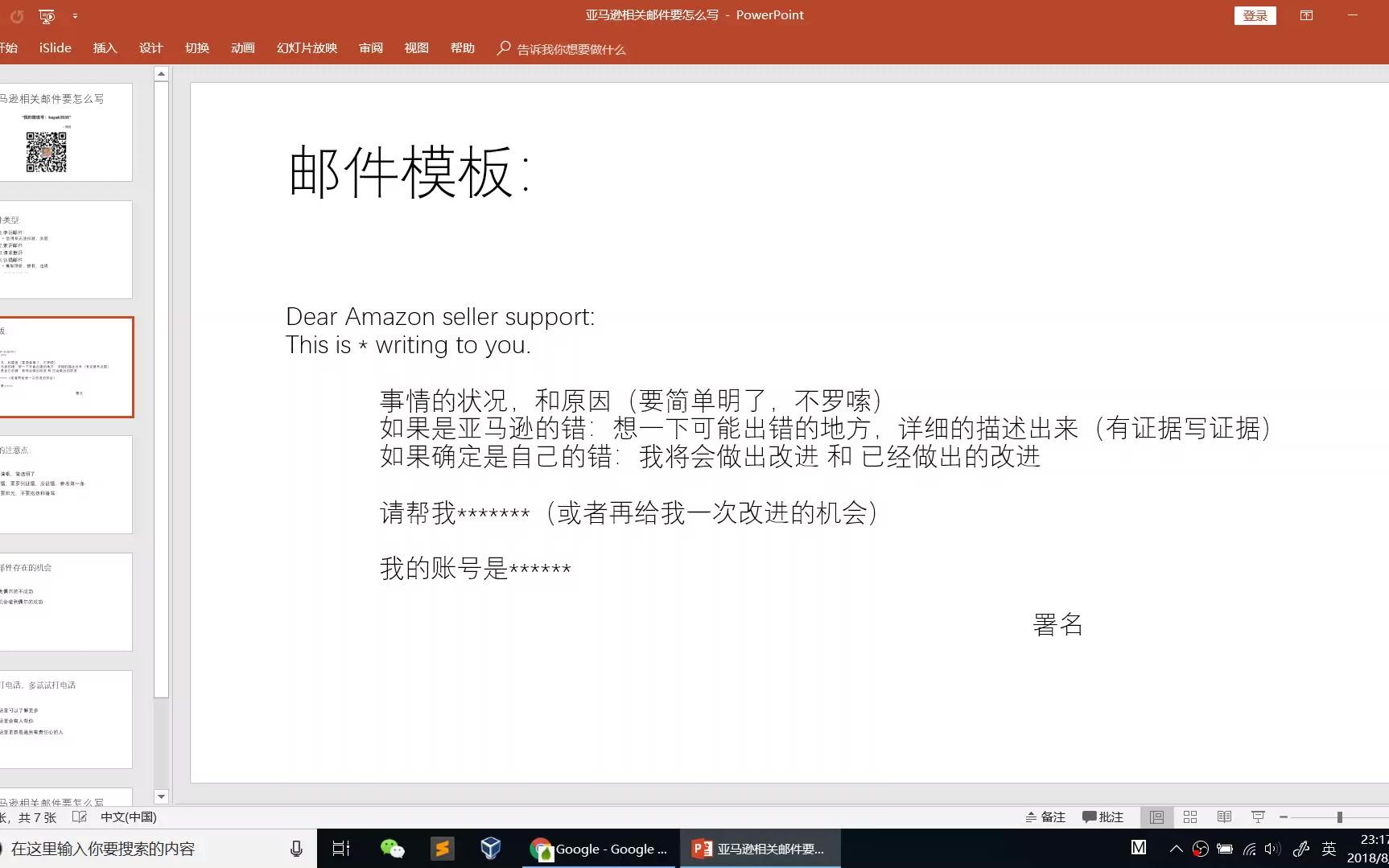
Task: Open Ribbon Display Options icon
Action: point(1306,15)
